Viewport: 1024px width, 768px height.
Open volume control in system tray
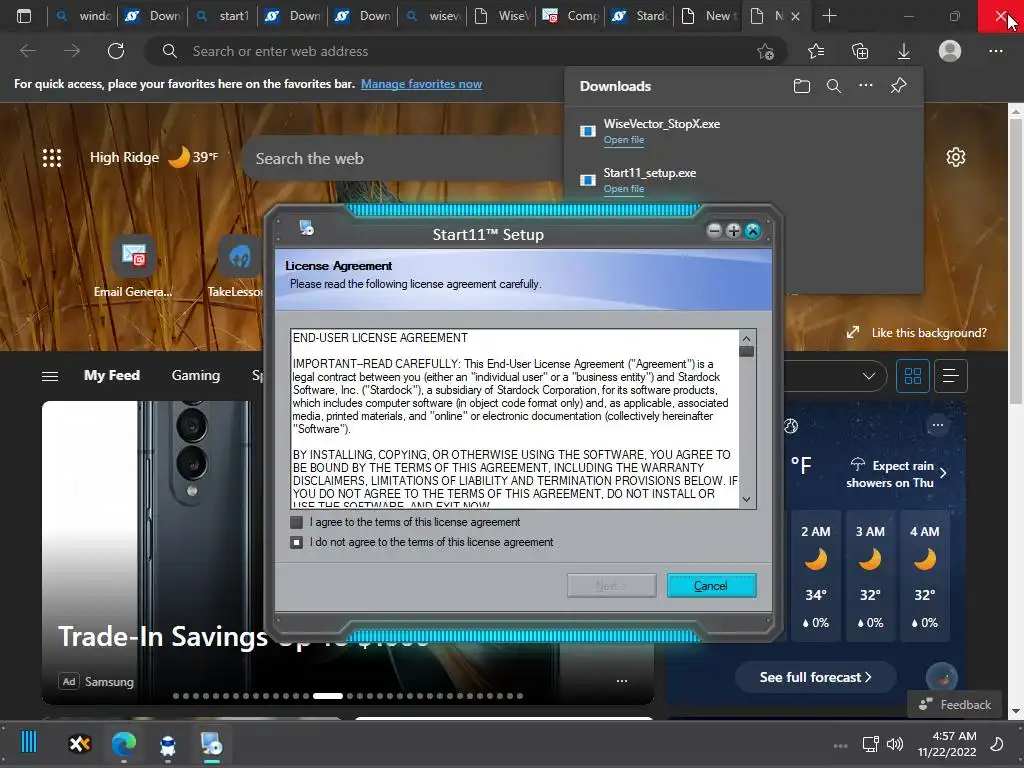click(895, 744)
